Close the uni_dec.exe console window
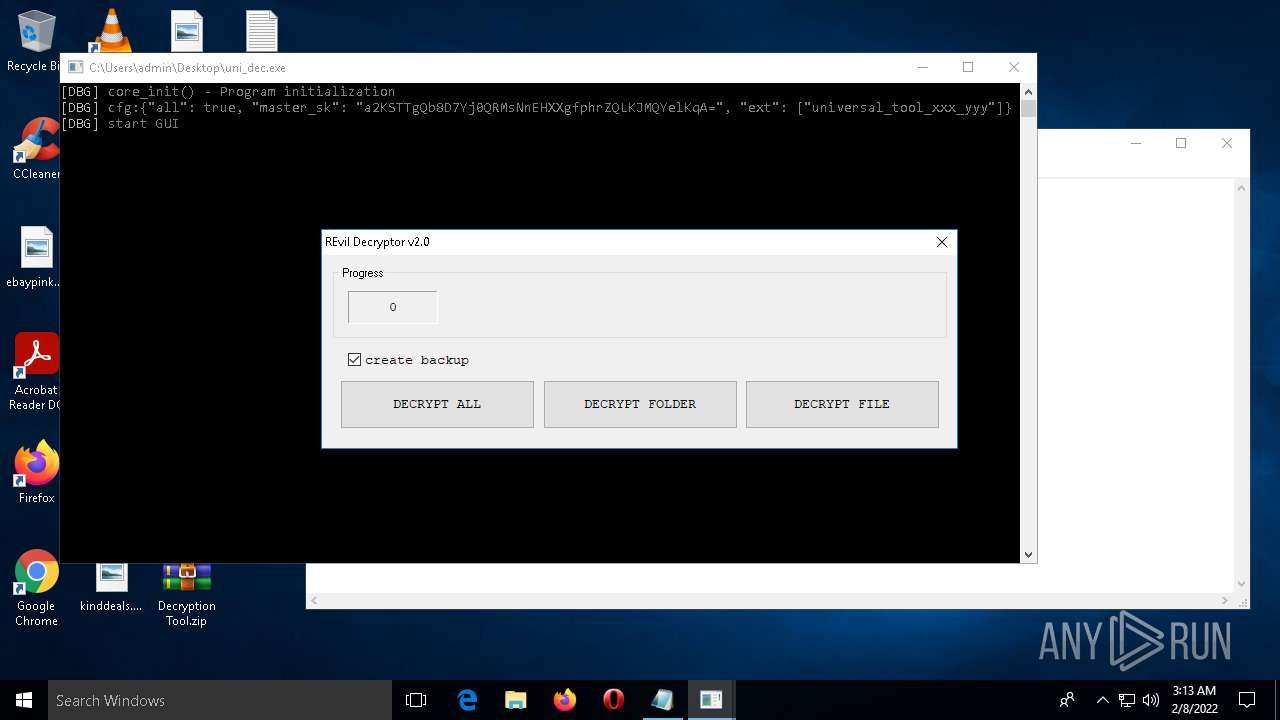Image resolution: width=1280 pixels, height=720 pixels. point(1014,67)
